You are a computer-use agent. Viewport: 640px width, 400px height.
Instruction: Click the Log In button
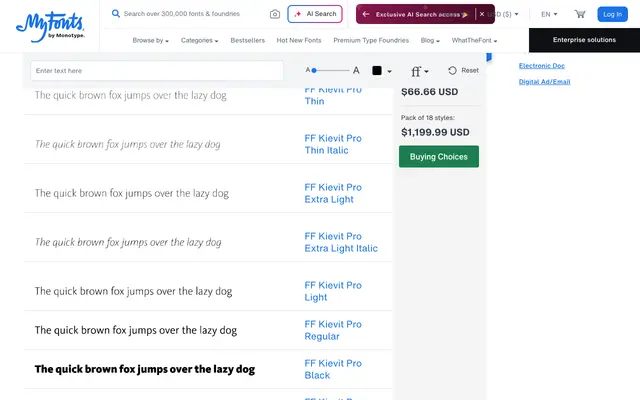(612, 14)
